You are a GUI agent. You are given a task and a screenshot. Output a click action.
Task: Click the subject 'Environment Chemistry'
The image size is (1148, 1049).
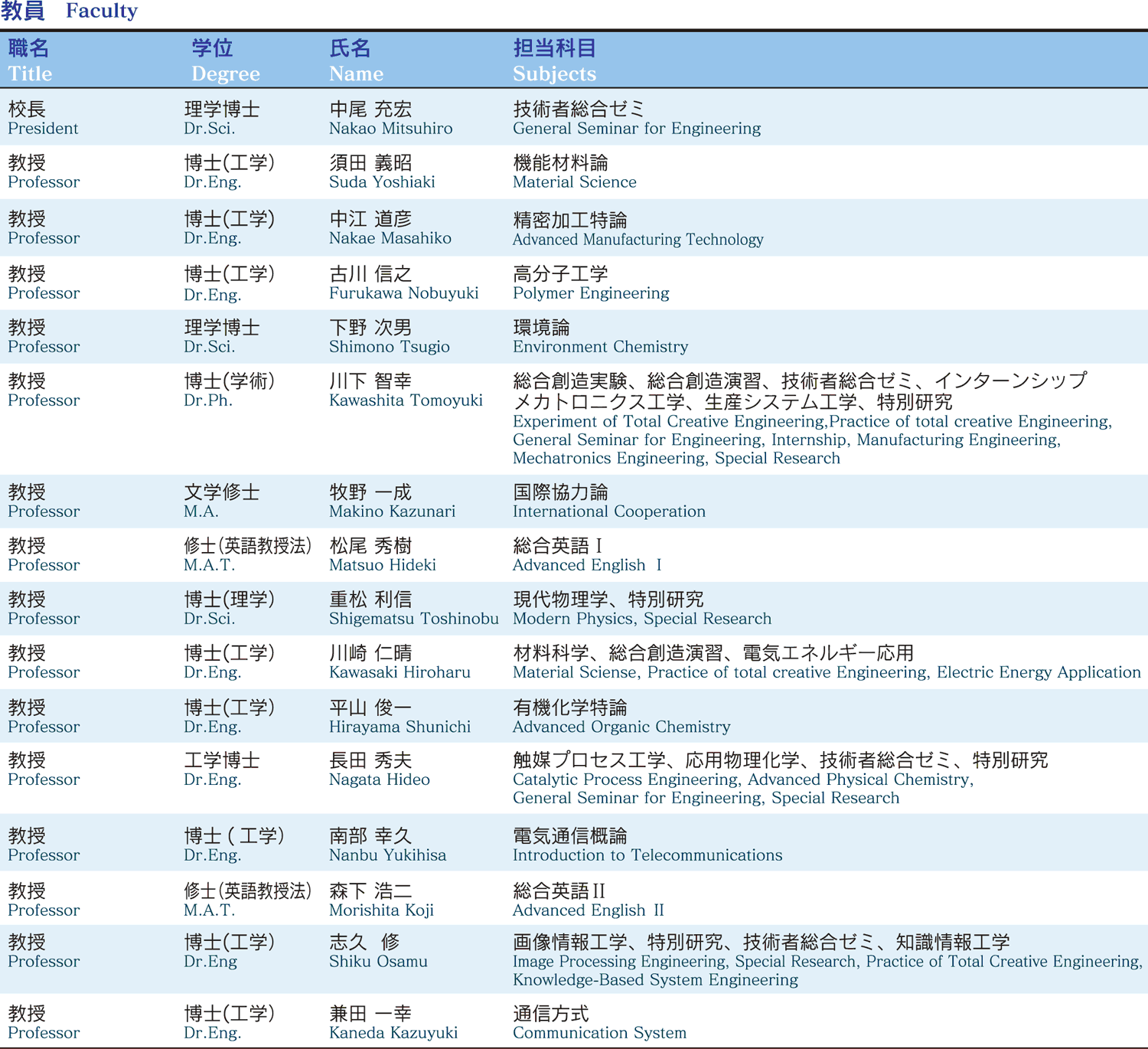click(x=601, y=347)
